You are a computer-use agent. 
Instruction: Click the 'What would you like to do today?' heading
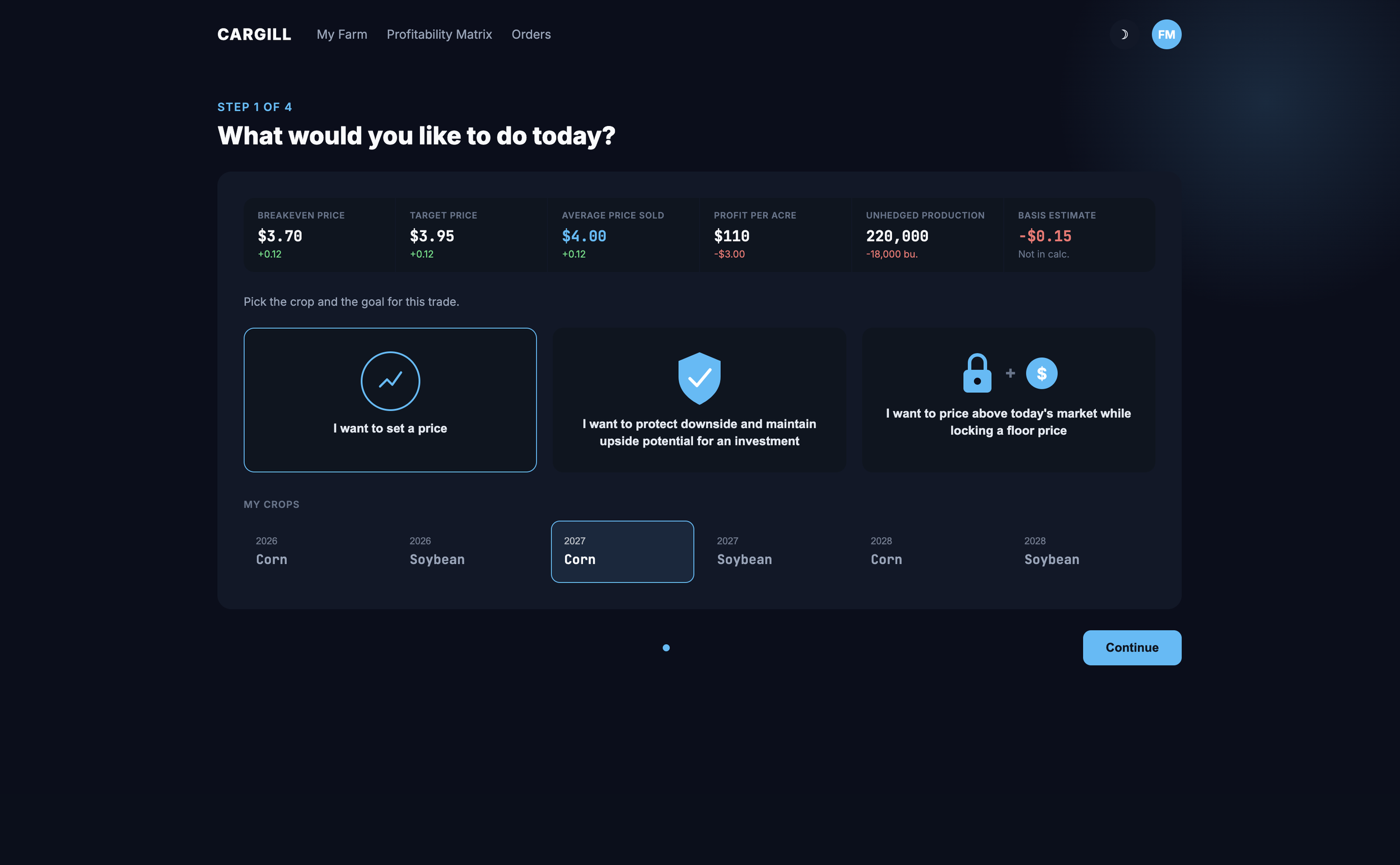pos(416,136)
